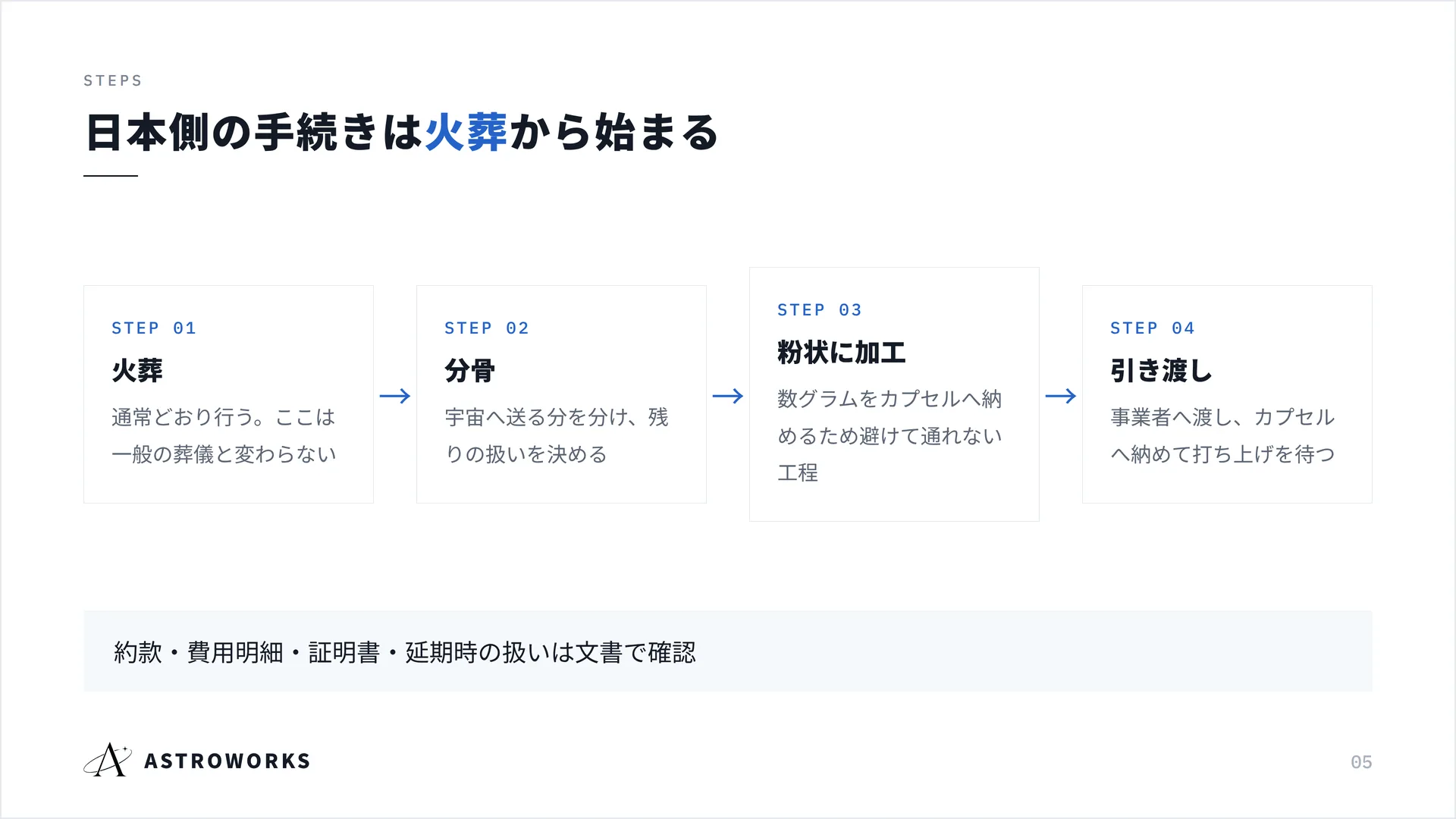The image size is (1456, 819).
Task: Click the STEP 03 label
Action: coord(820,310)
